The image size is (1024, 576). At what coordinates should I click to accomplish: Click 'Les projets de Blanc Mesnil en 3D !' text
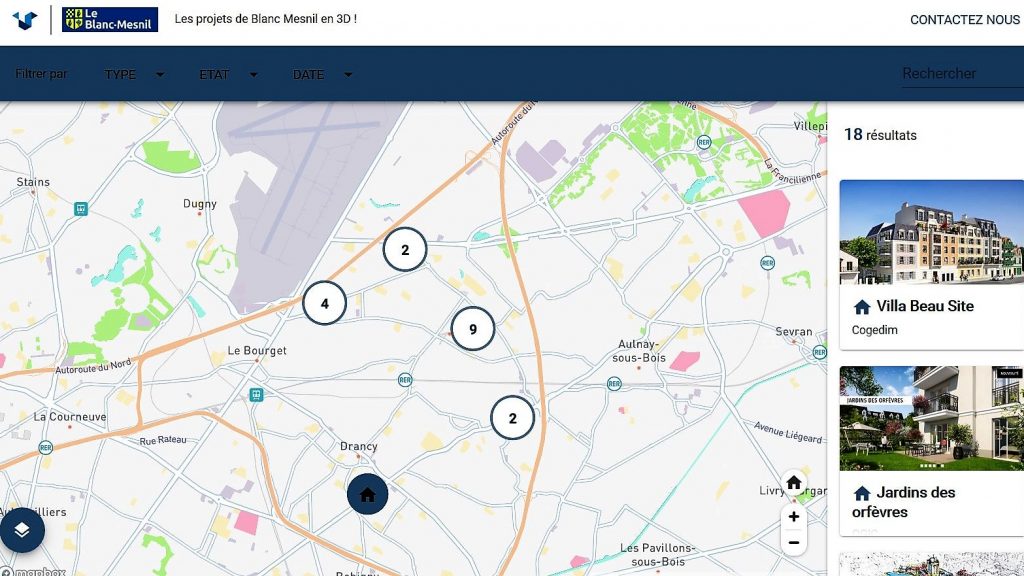266,19
